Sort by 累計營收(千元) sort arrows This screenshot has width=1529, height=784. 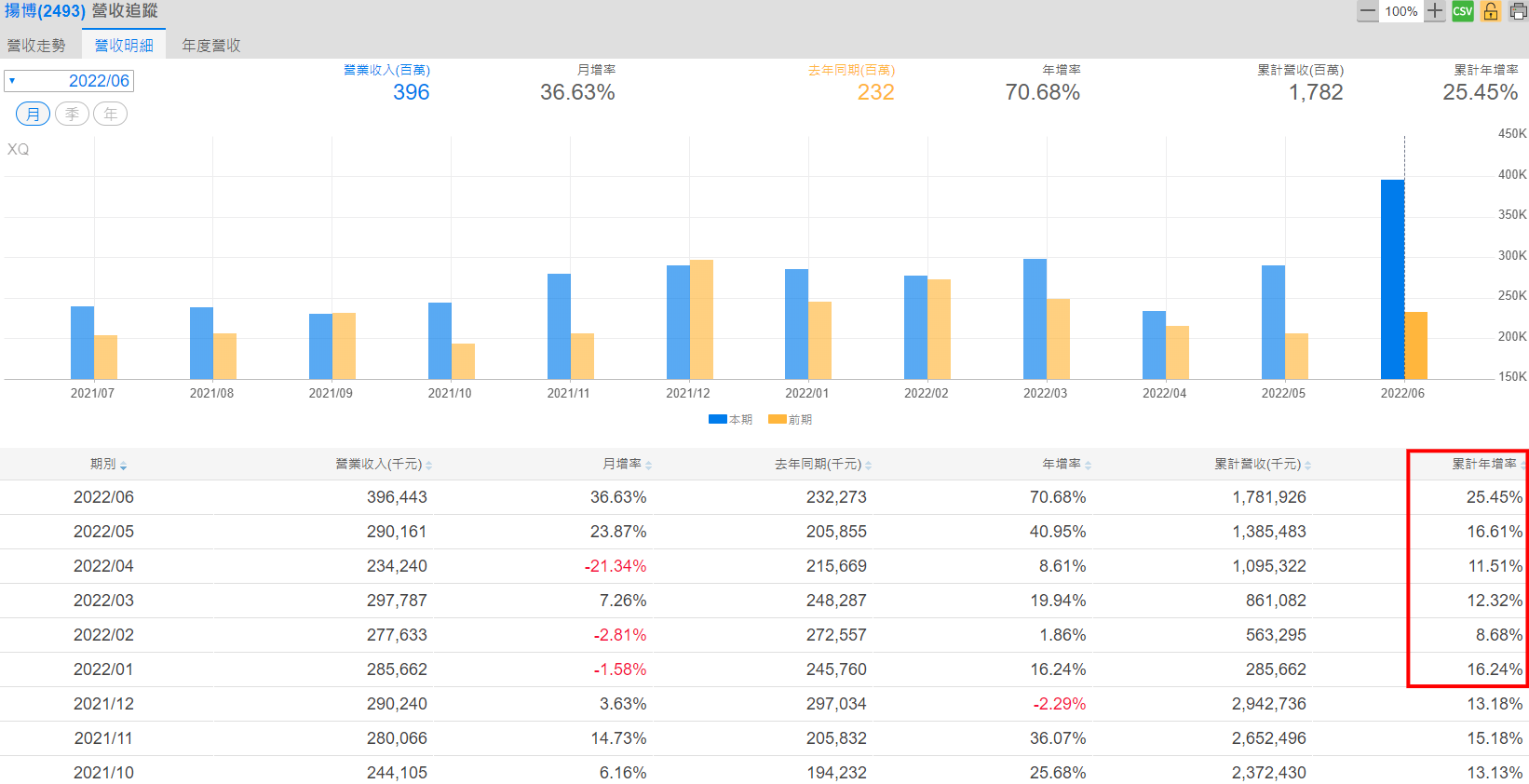[1307, 465]
